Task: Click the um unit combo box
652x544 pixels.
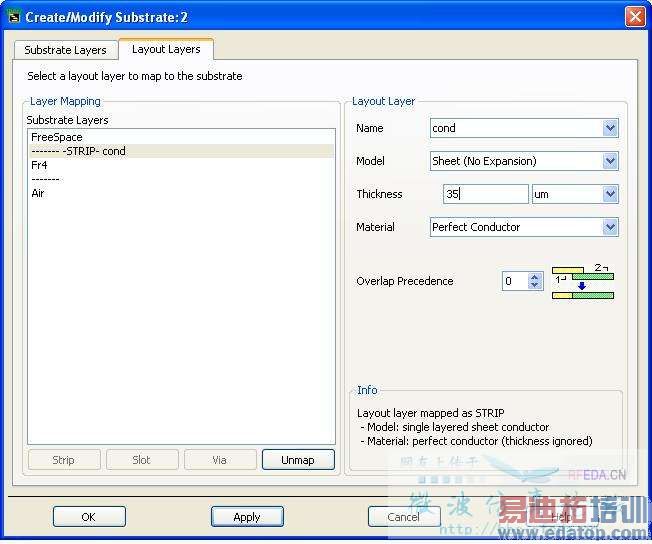Action: [575, 194]
